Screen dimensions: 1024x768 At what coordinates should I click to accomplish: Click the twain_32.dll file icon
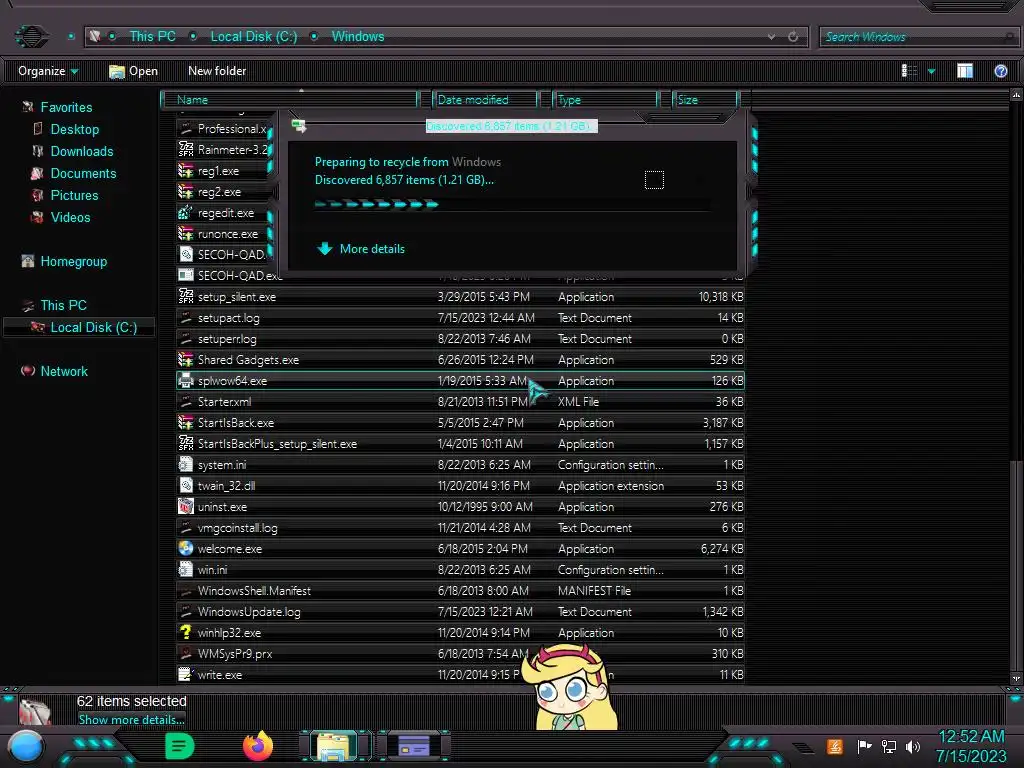tap(185, 485)
